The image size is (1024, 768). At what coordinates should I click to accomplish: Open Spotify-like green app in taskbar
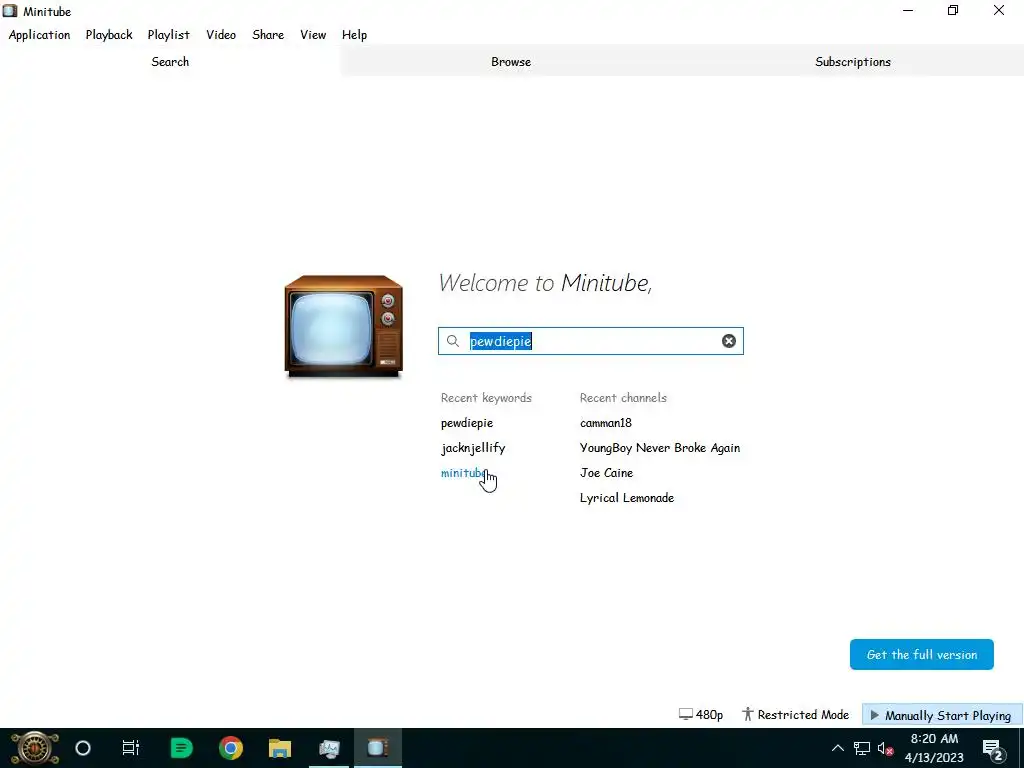(182, 748)
